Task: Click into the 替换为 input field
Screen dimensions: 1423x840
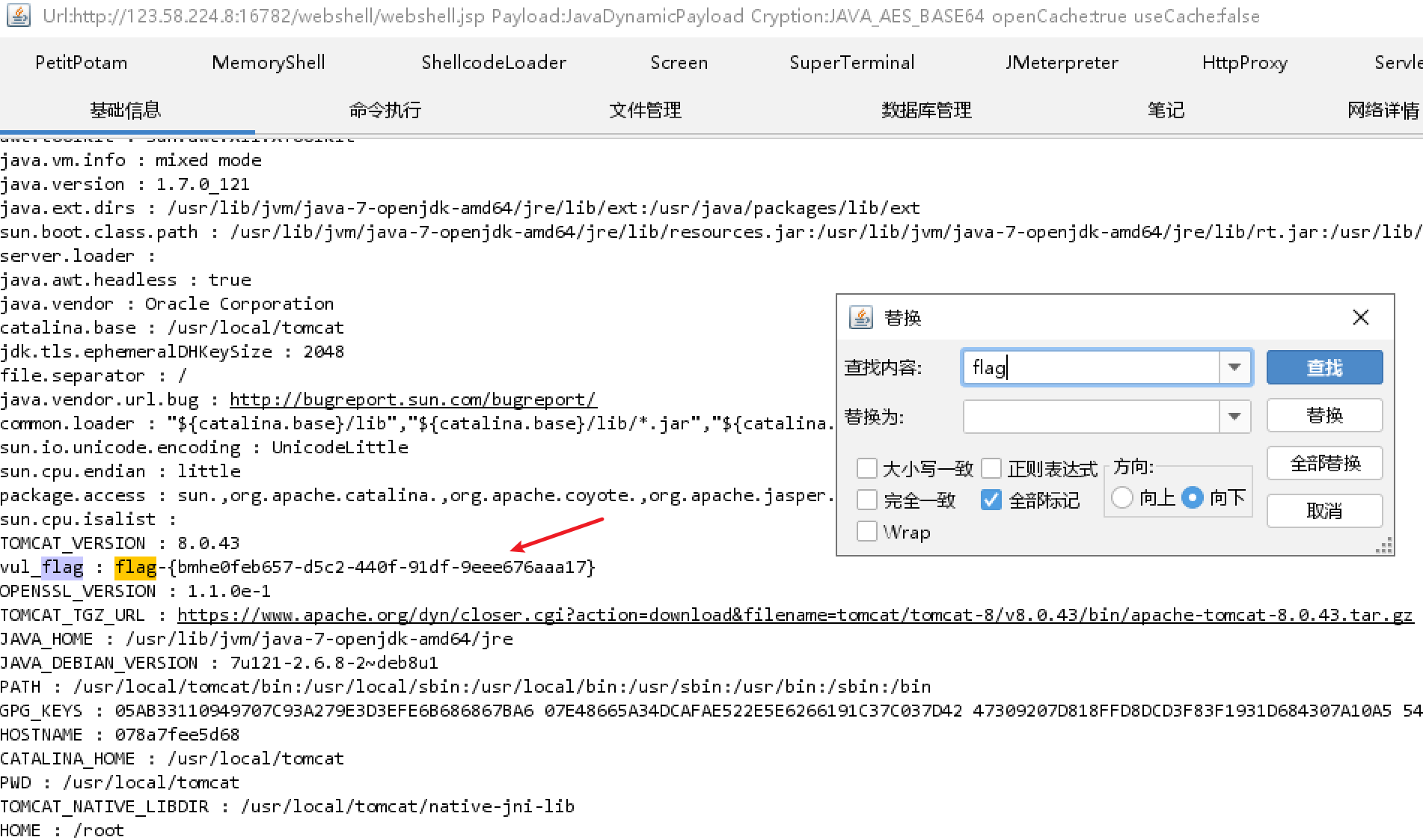Action: (1091, 416)
